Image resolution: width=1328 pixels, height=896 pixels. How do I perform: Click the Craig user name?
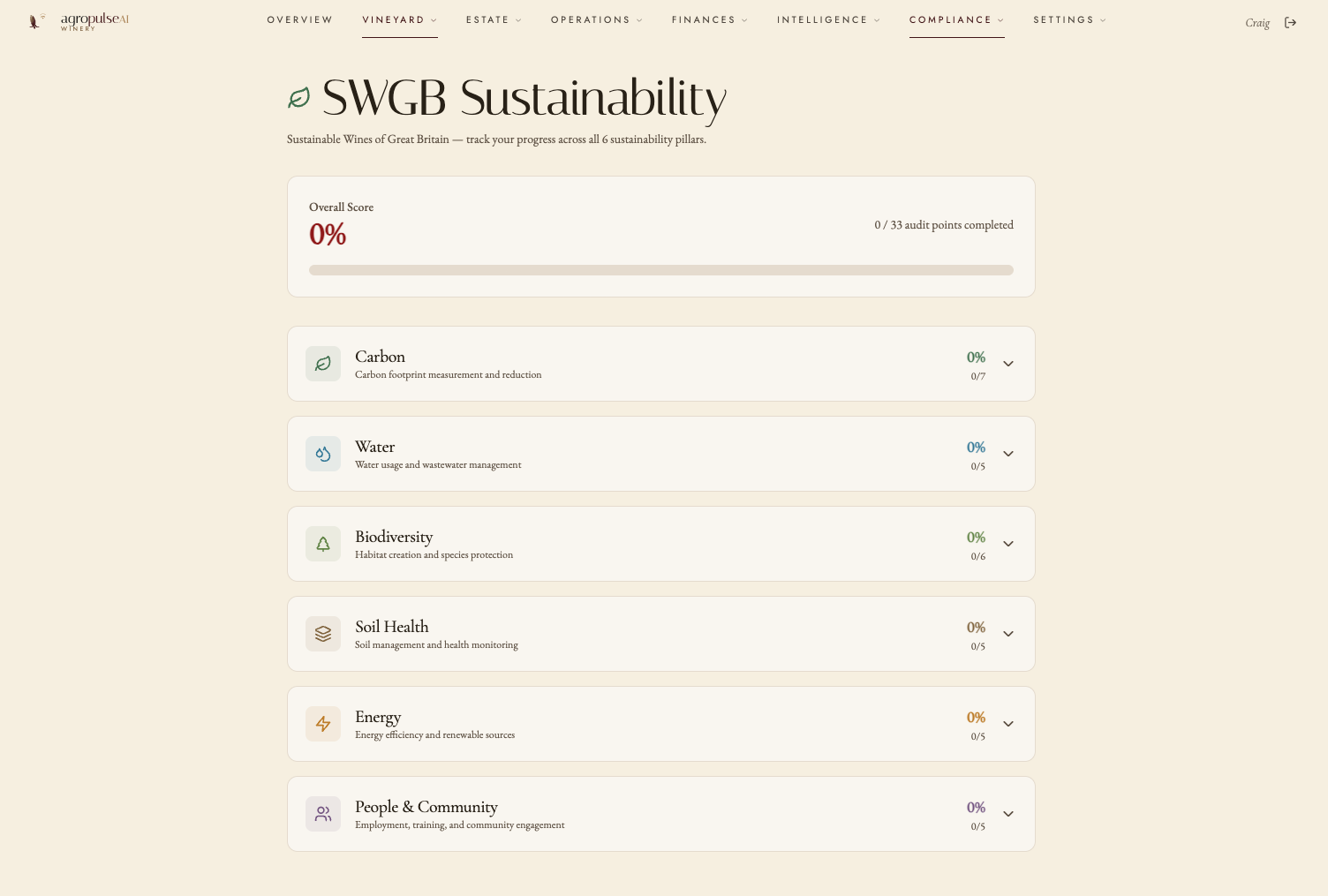tap(1257, 23)
